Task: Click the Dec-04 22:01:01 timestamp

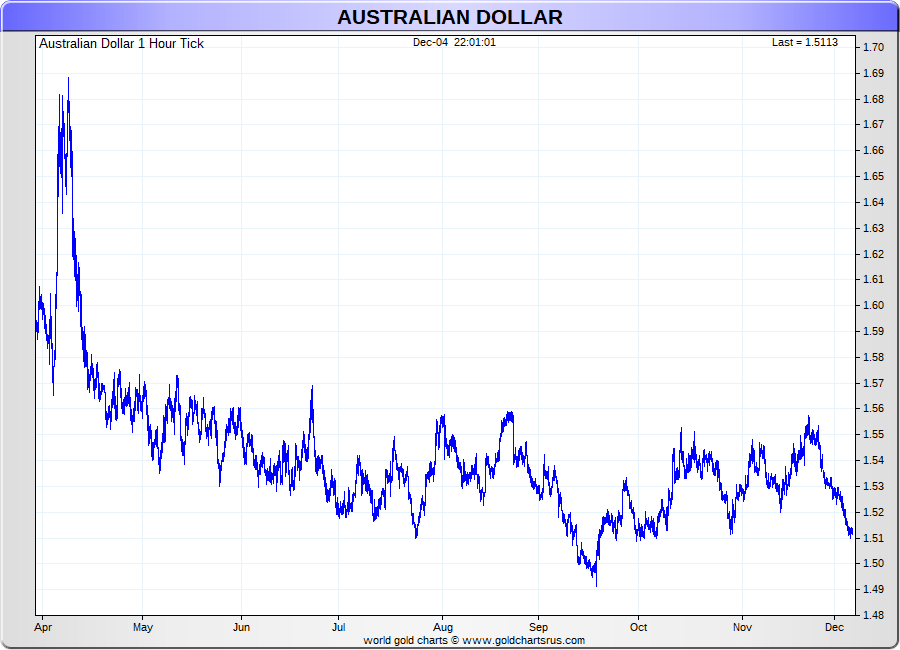Action: 454,42
